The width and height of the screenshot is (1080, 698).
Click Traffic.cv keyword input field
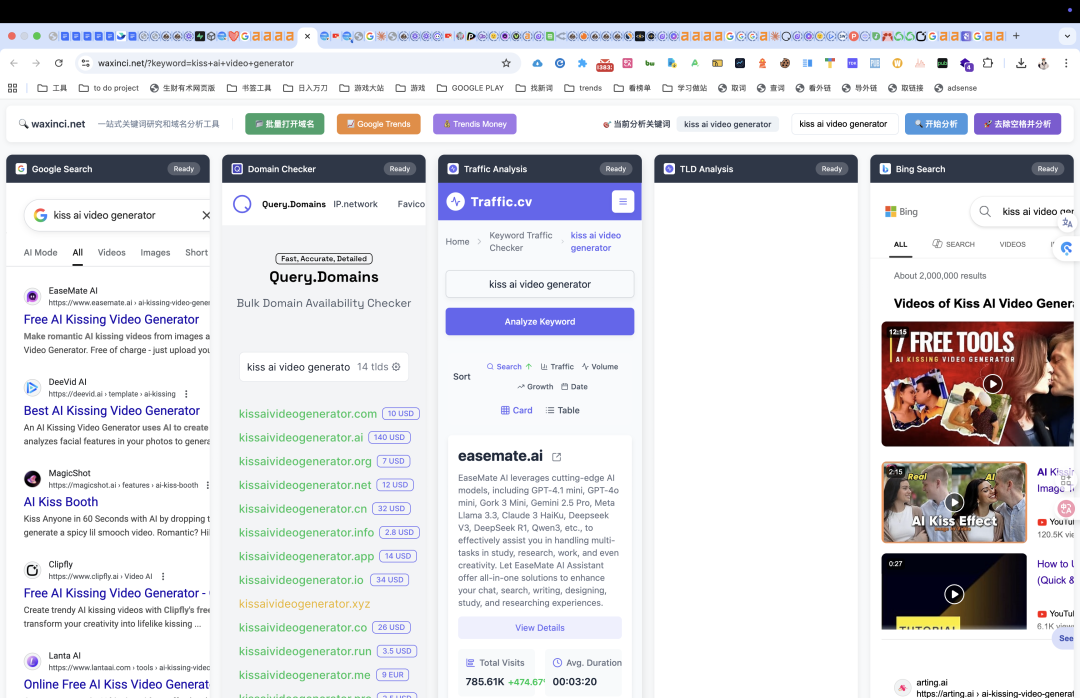point(539,284)
